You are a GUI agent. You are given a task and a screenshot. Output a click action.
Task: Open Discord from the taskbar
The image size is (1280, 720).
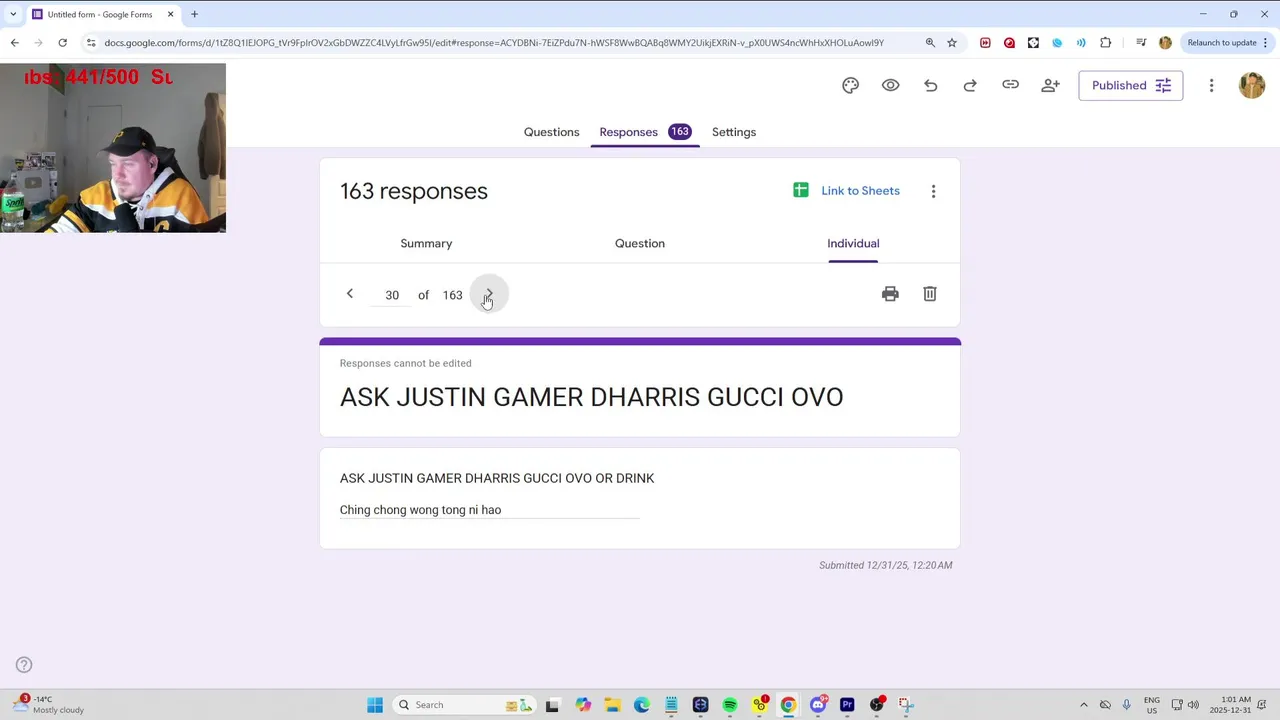tap(818, 705)
